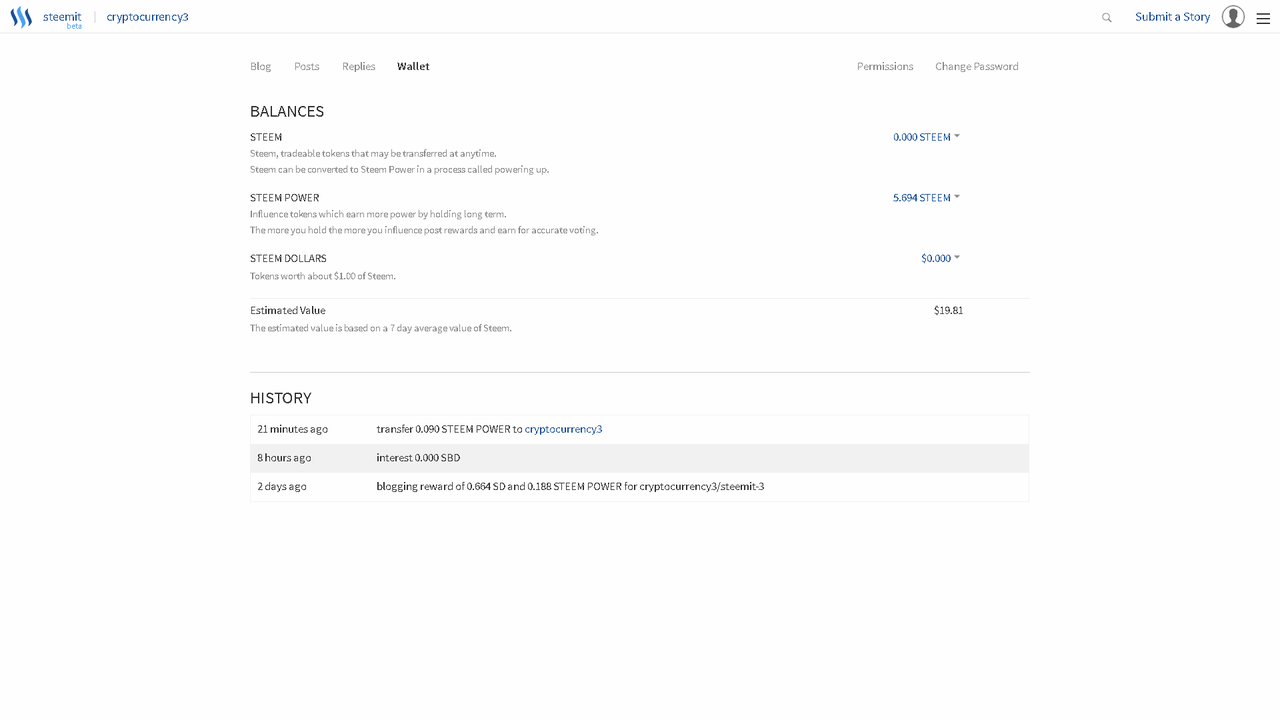Image resolution: width=1280 pixels, height=720 pixels.
Task: Click Submit a Story link
Action: (x=1172, y=17)
